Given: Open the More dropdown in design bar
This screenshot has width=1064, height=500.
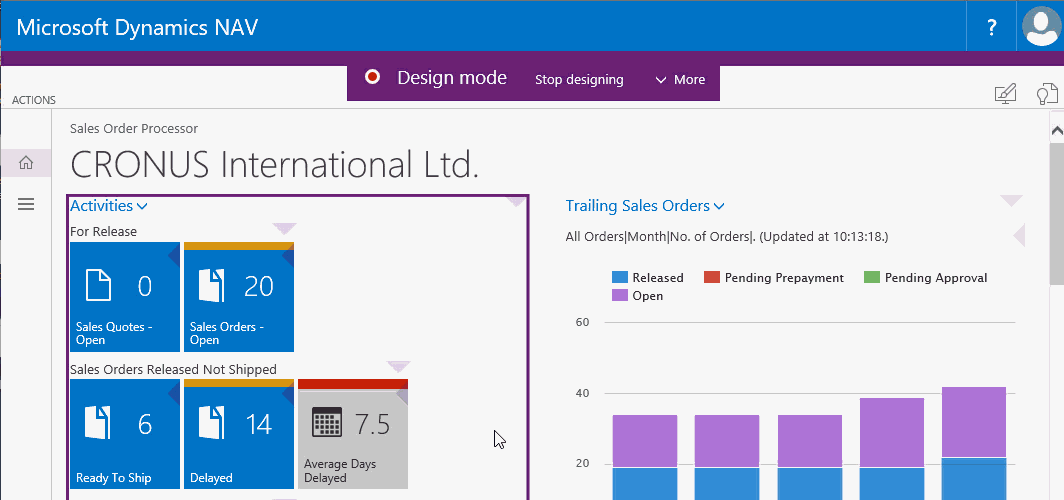Looking at the screenshot, I should [x=680, y=79].
